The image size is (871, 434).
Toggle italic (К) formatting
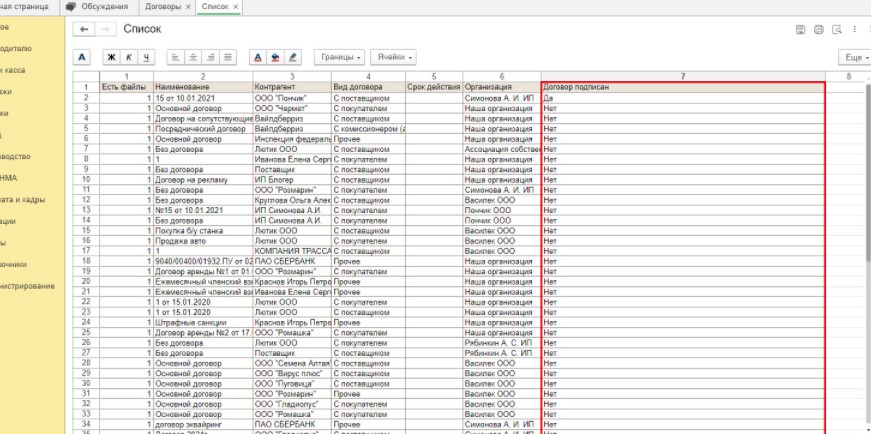point(129,57)
